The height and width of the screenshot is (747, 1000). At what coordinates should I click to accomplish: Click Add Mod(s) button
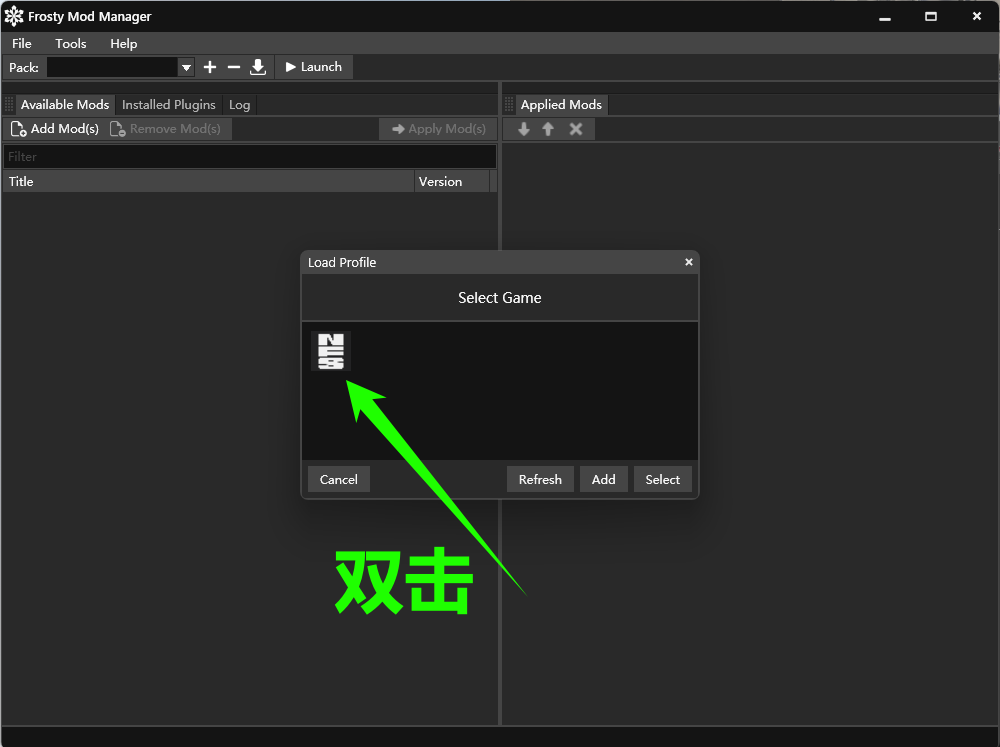55,129
